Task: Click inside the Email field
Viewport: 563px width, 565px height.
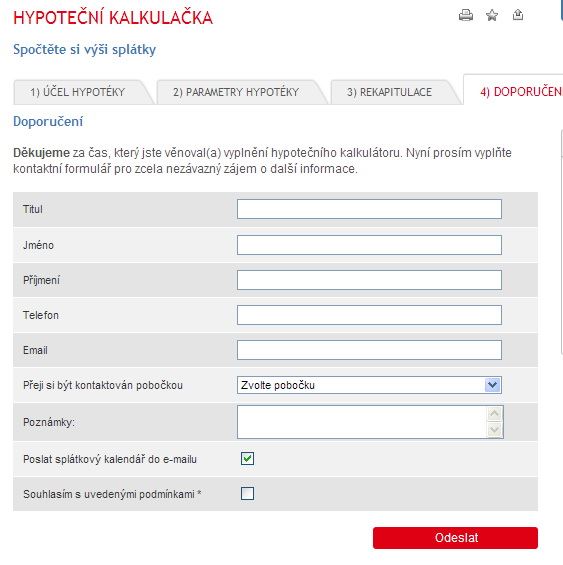Action: 369,350
